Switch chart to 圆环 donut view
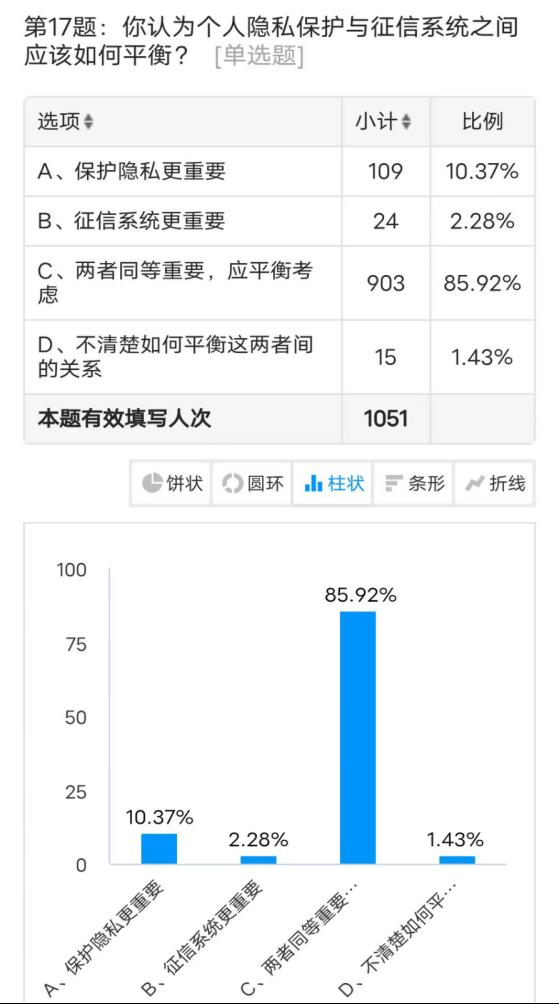 [252, 483]
